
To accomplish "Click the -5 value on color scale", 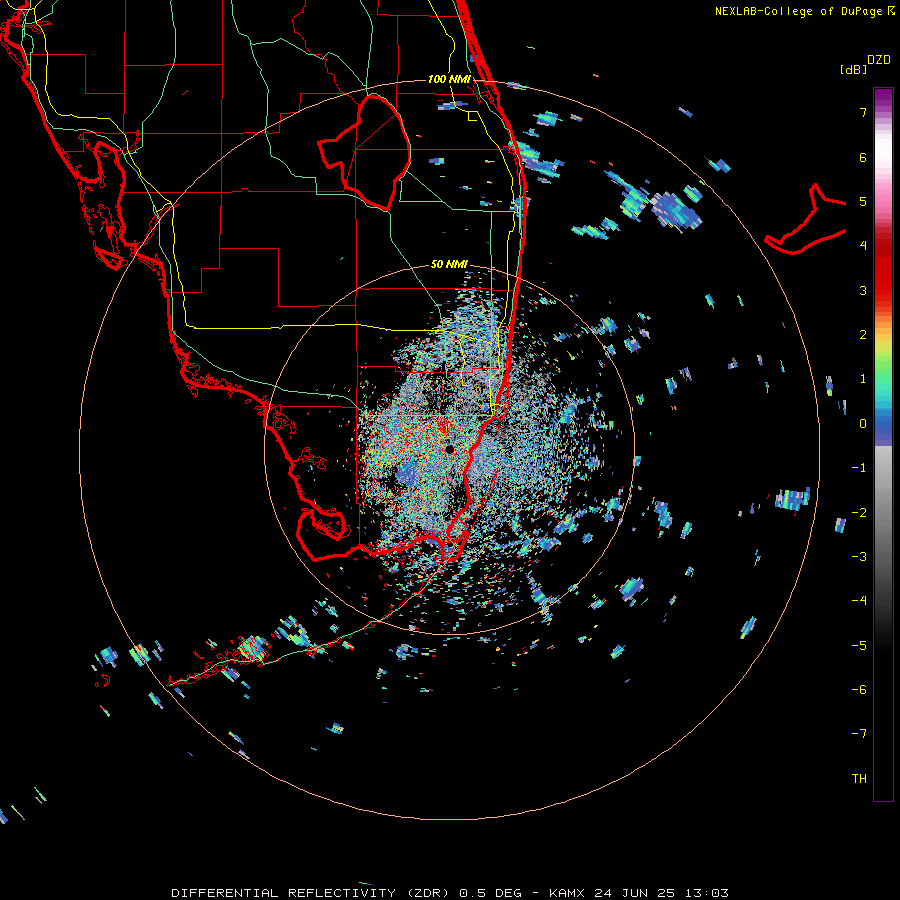I will click(859, 646).
